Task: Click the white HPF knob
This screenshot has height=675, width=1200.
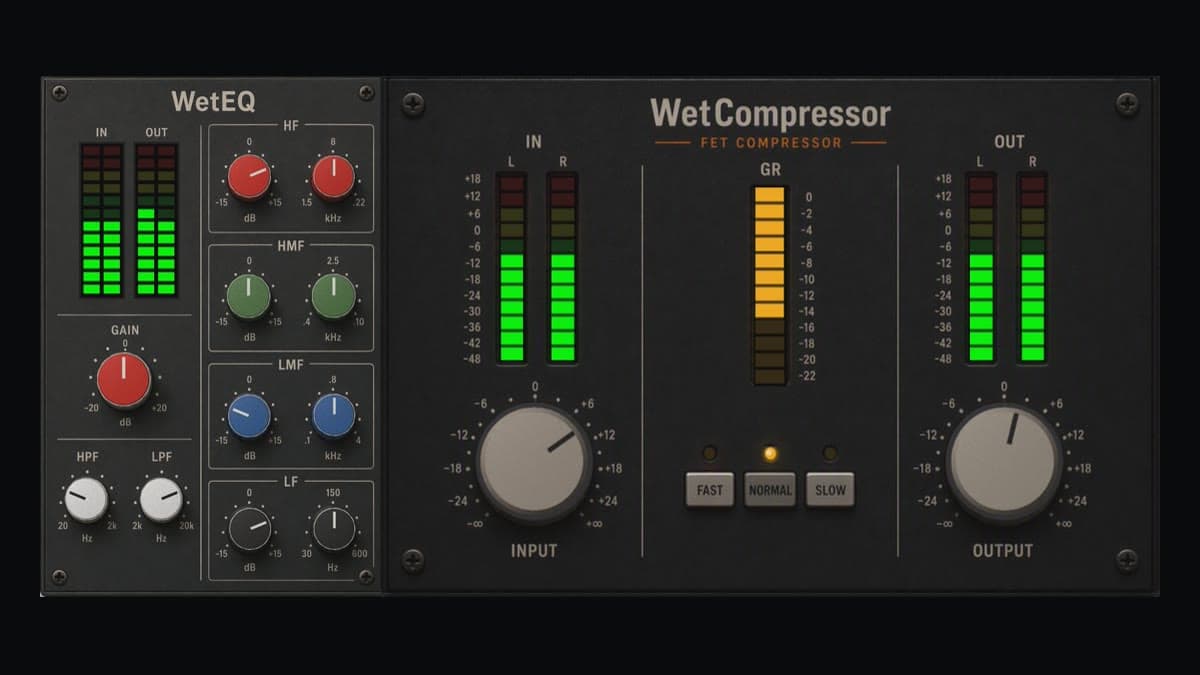Action: point(86,499)
